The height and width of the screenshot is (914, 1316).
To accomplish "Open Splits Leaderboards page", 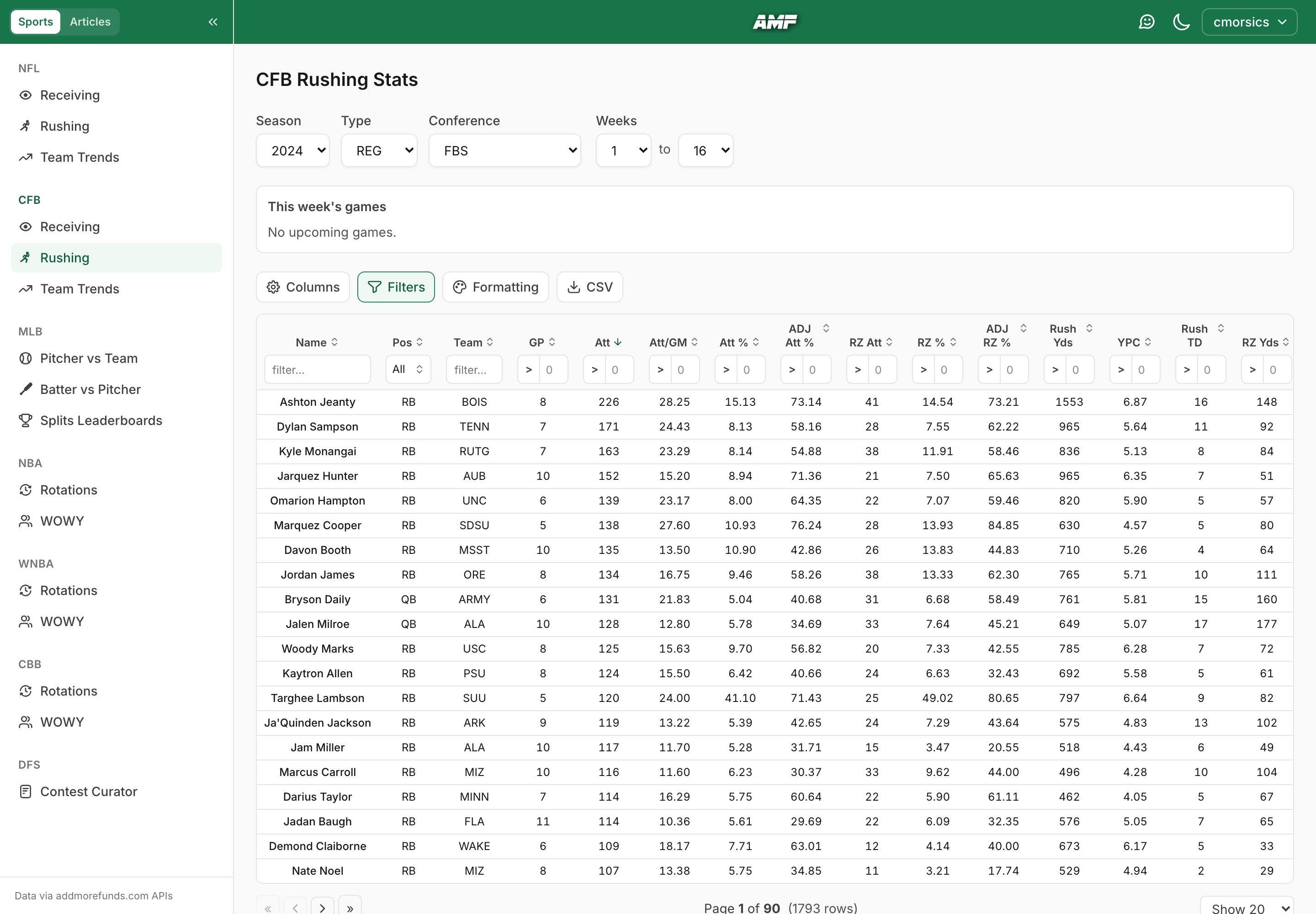I will 116,420.
